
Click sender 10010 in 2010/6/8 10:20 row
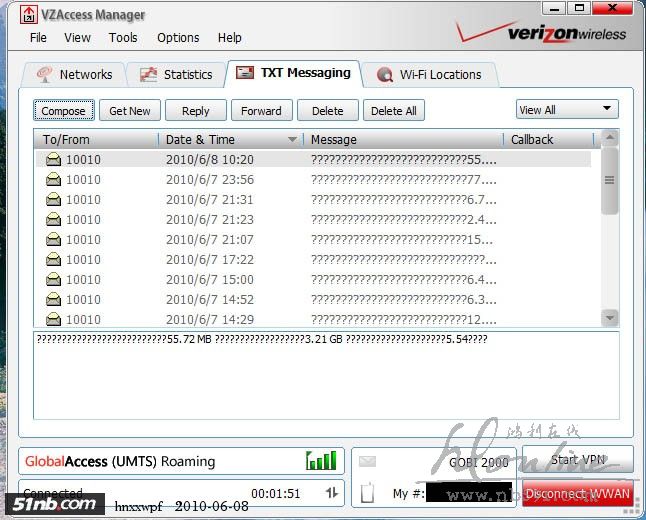[x=83, y=159]
